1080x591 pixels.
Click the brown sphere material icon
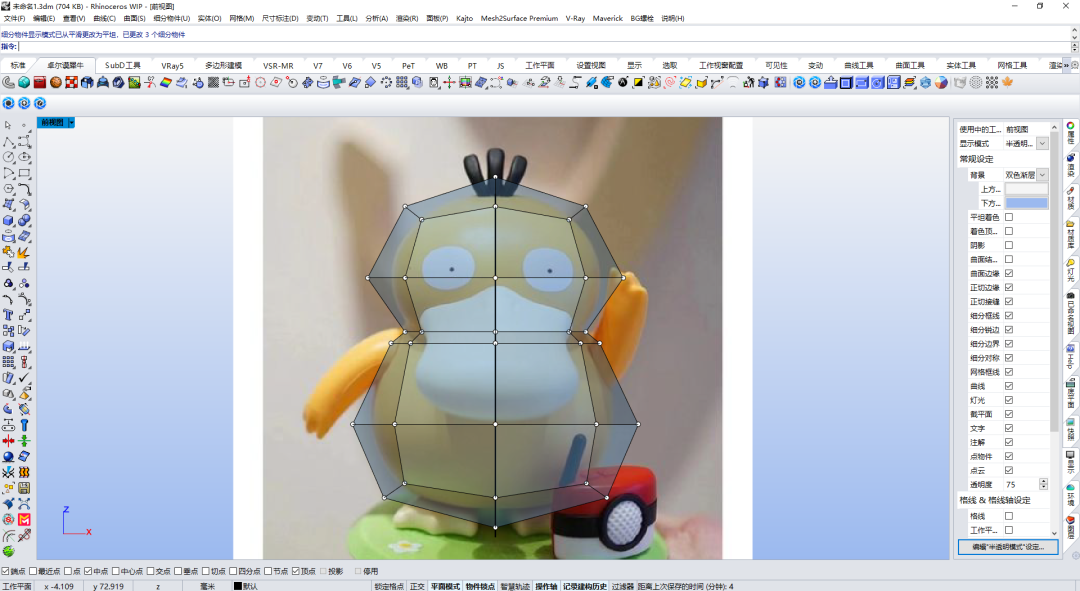[x=55, y=83]
